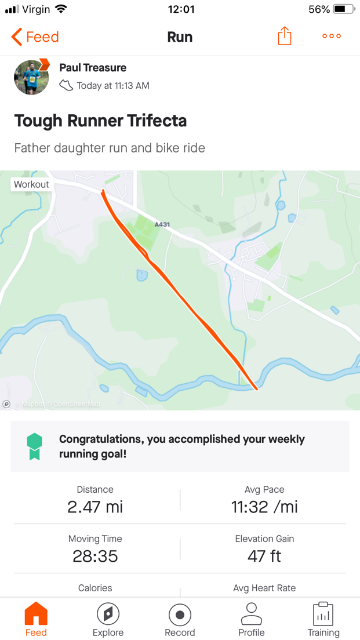The height and width of the screenshot is (640, 360).
Task: Tap the Avg Pace 11:32 /mi stat
Action: tap(264, 500)
